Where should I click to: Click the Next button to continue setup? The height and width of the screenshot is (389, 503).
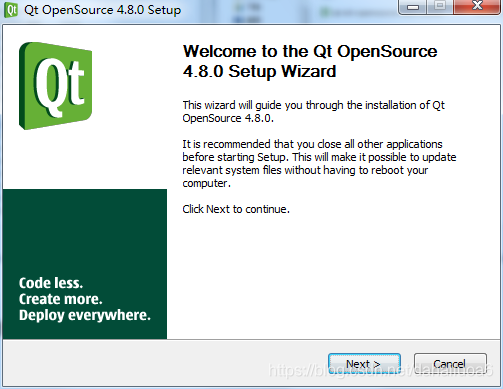(364, 364)
